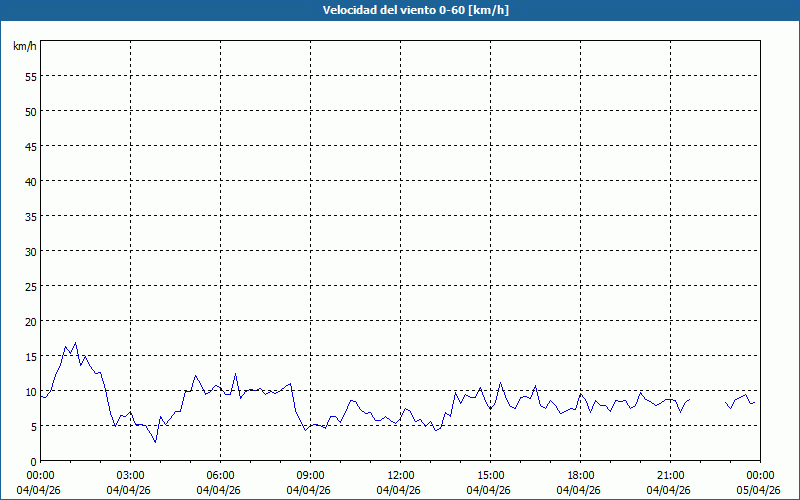
Task: Click the chart title 'Velocidad del viento 0-60'
Action: (x=400, y=10)
